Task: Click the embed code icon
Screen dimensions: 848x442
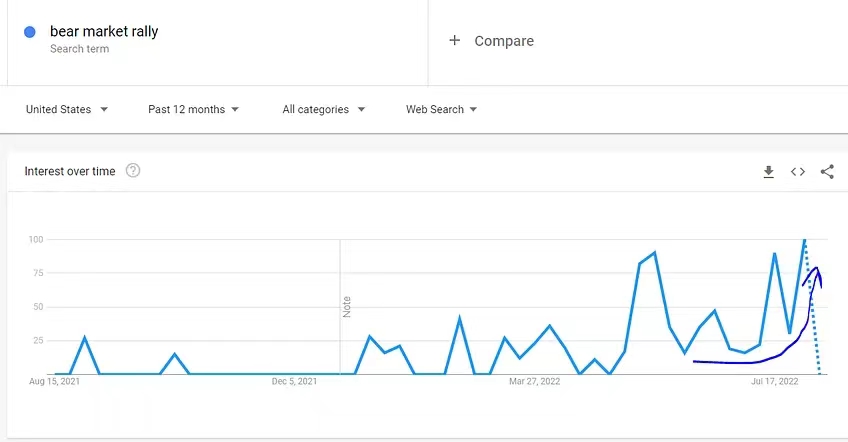Action: coord(798,172)
